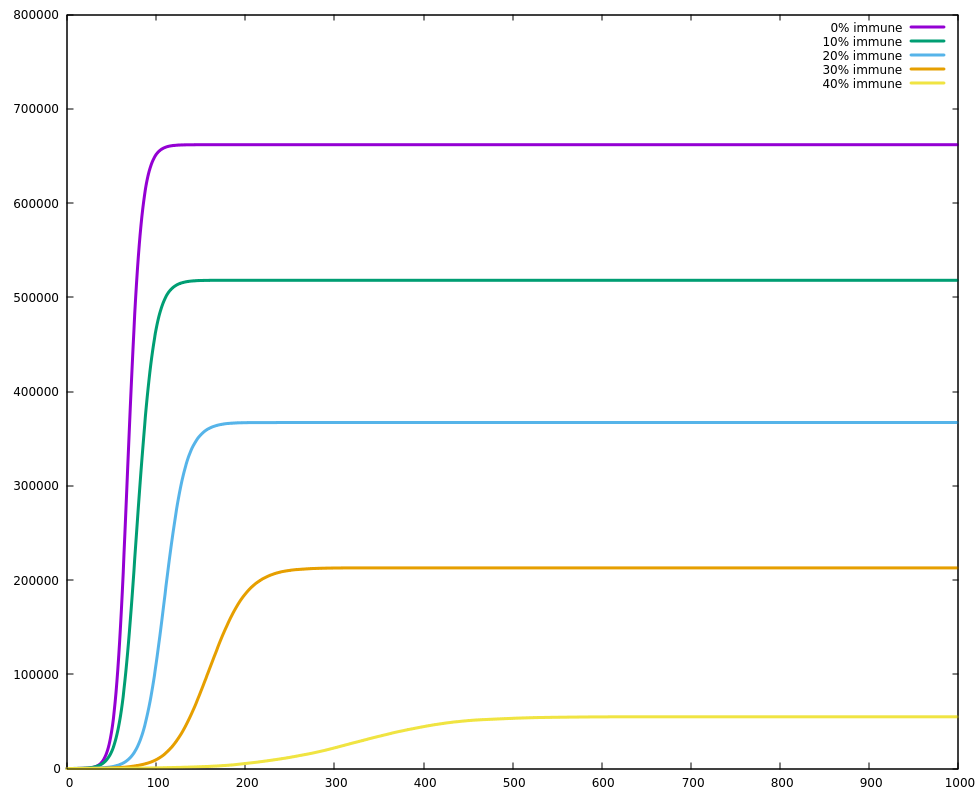Click the 500000 y-axis tick label
Image resolution: width=979 pixels, height=796 pixels.
(x=36, y=298)
